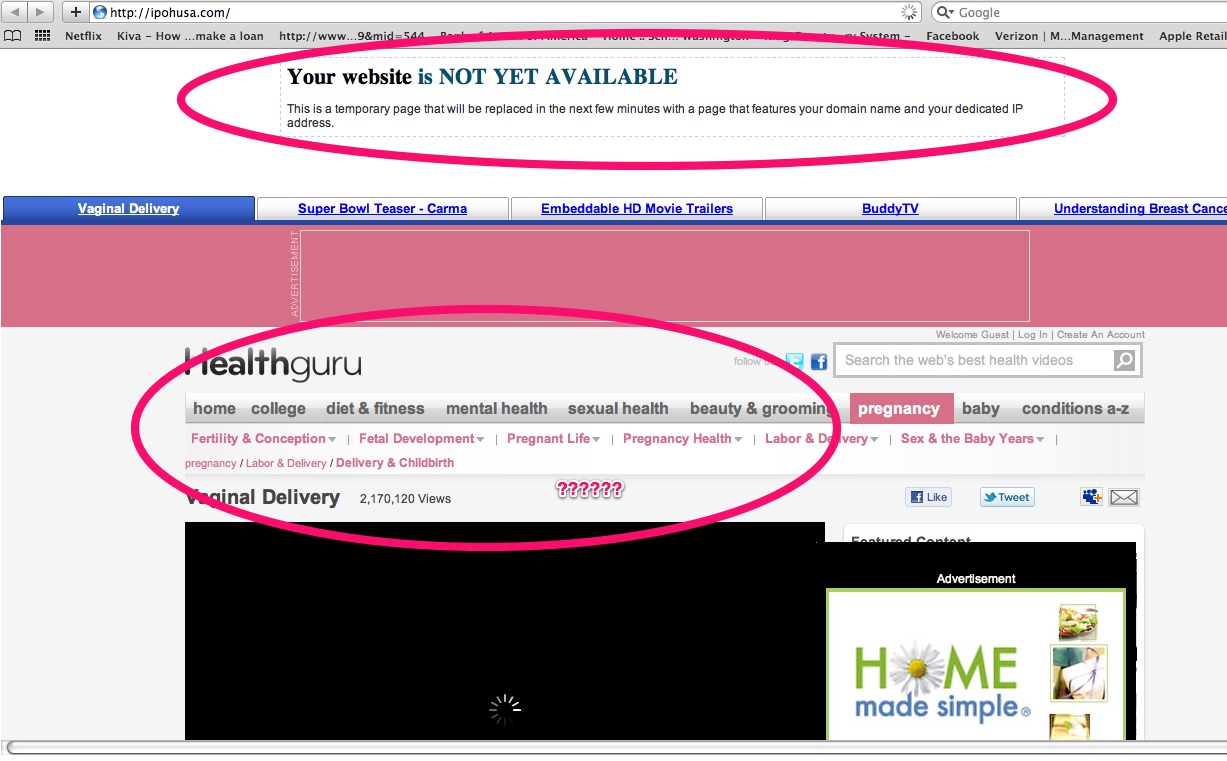The image size is (1227, 761).
Task: Switch to Embeddable HD Movie Trailers tab
Action: click(637, 209)
